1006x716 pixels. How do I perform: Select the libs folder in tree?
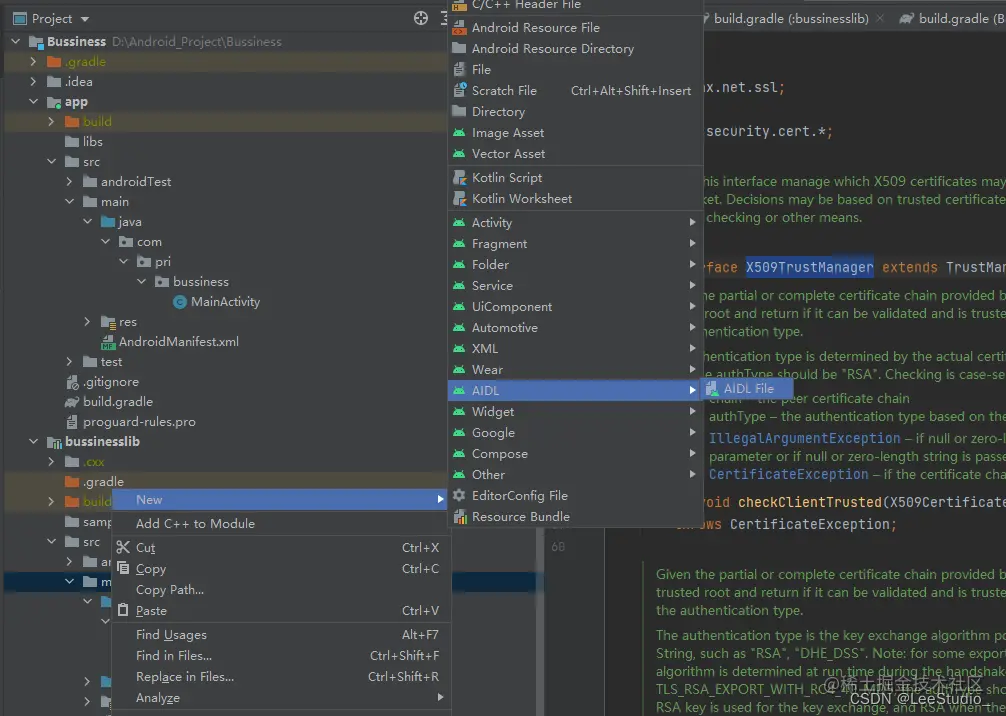(92, 141)
